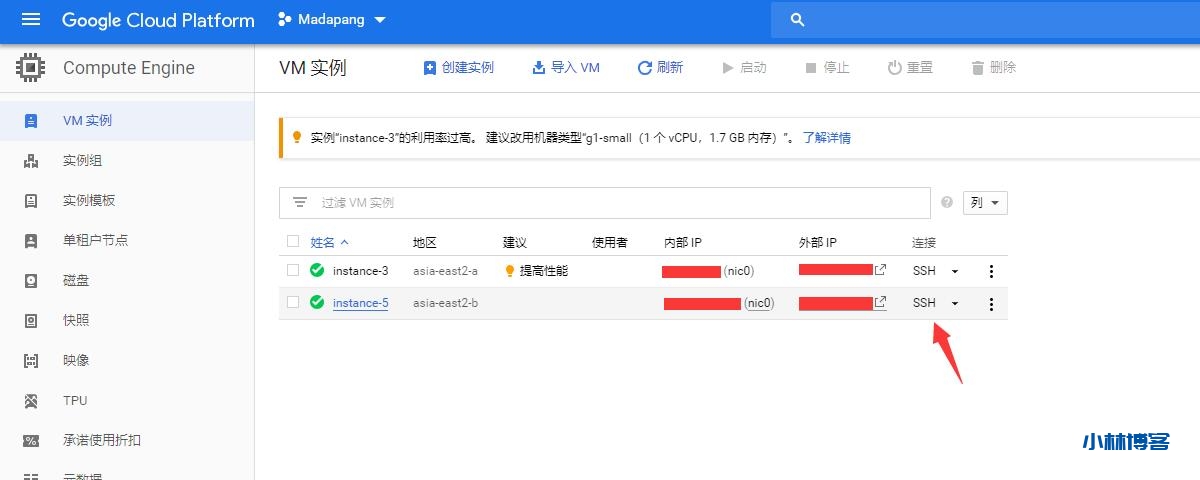The image size is (1200, 480).
Task: Click the VM 实例 sidebar icon
Action: pyautogui.click(x=31, y=121)
